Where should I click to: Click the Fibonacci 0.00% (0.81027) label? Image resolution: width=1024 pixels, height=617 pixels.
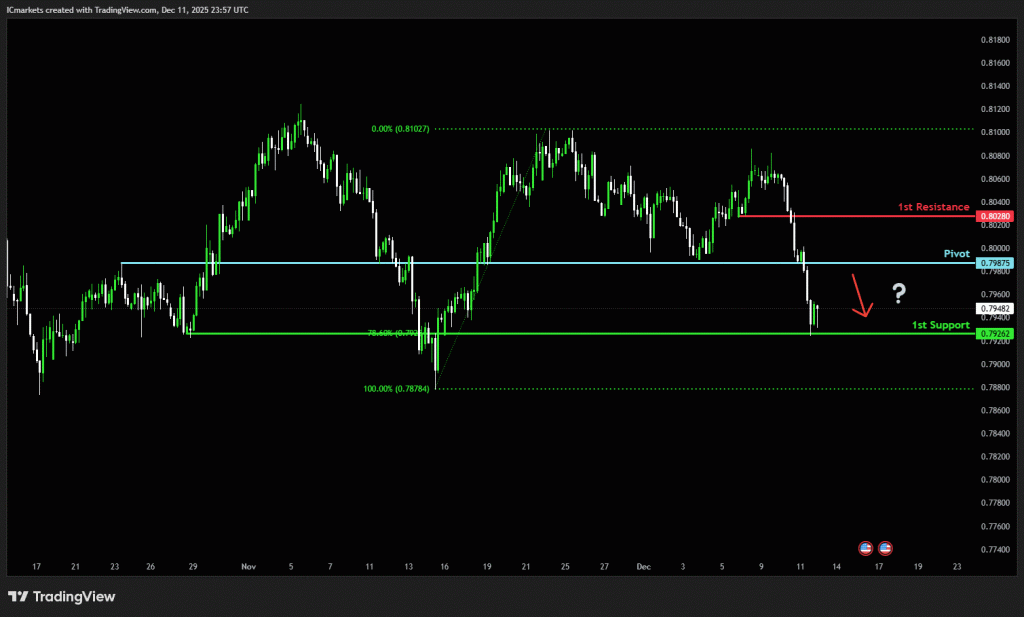(x=400, y=129)
